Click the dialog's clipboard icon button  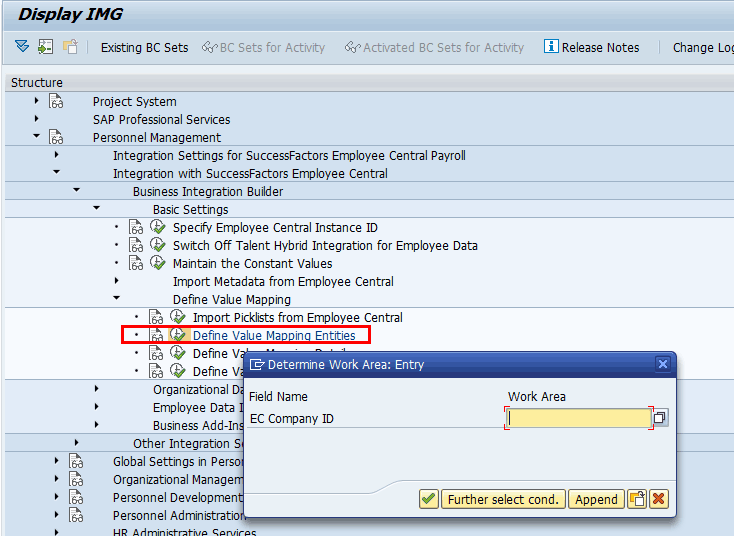pos(637,499)
